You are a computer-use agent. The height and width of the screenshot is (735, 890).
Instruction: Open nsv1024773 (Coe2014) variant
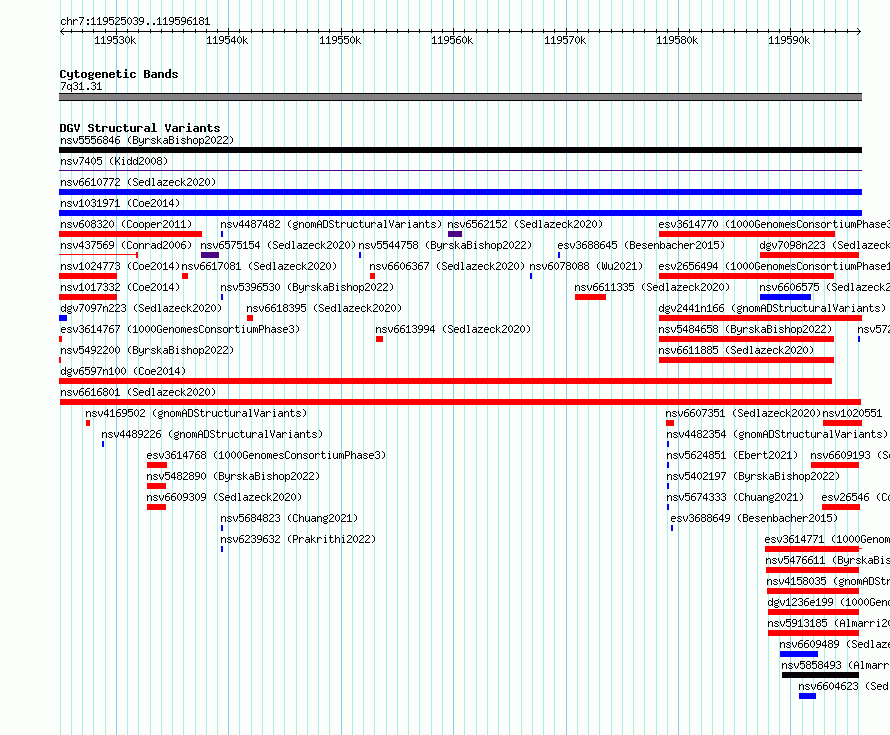(120, 266)
